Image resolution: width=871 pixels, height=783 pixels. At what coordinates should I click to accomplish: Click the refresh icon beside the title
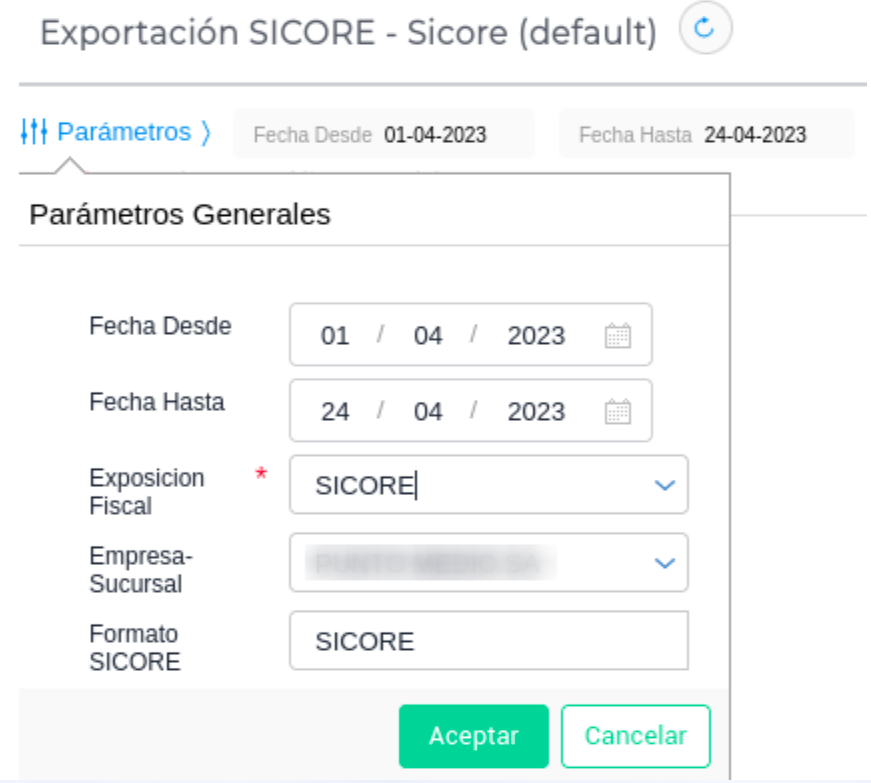pyautogui.click(x=705, y=31)
